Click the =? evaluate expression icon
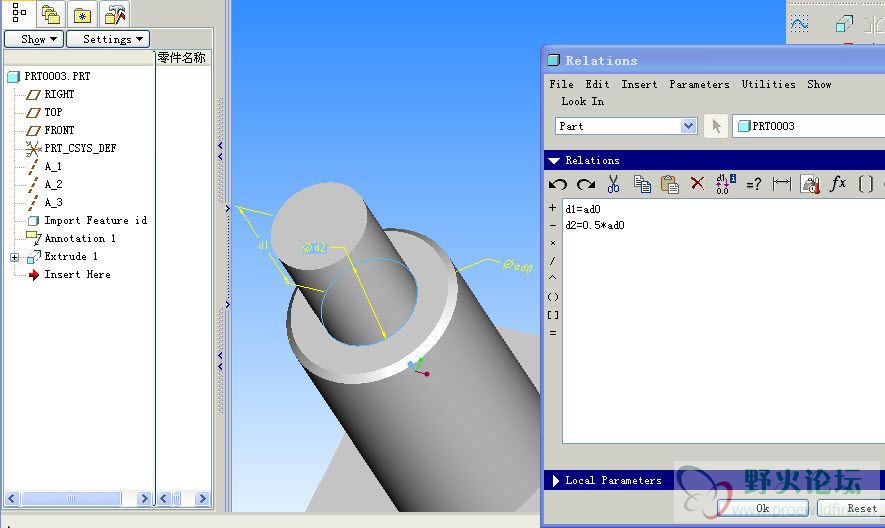 [x=753, y=184]
